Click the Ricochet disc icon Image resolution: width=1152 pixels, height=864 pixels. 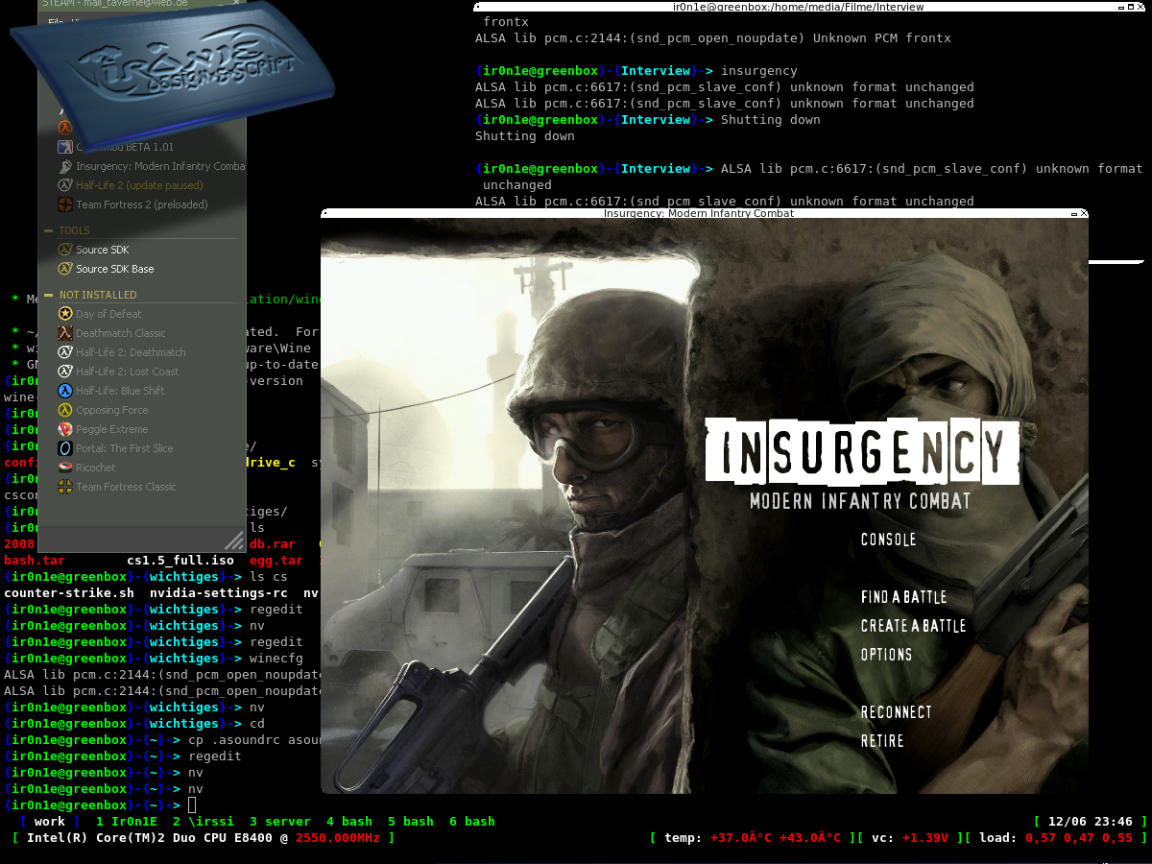pos(65,467)
